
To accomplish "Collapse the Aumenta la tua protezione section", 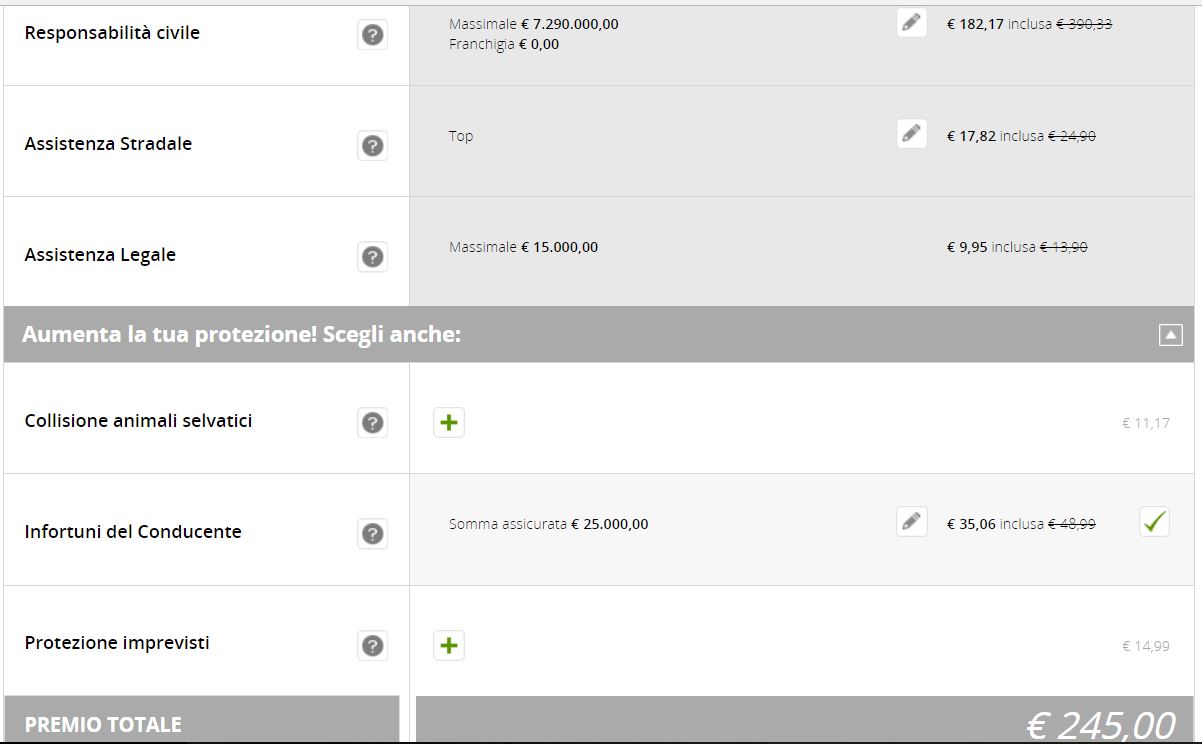I will tap(1170, 335).
